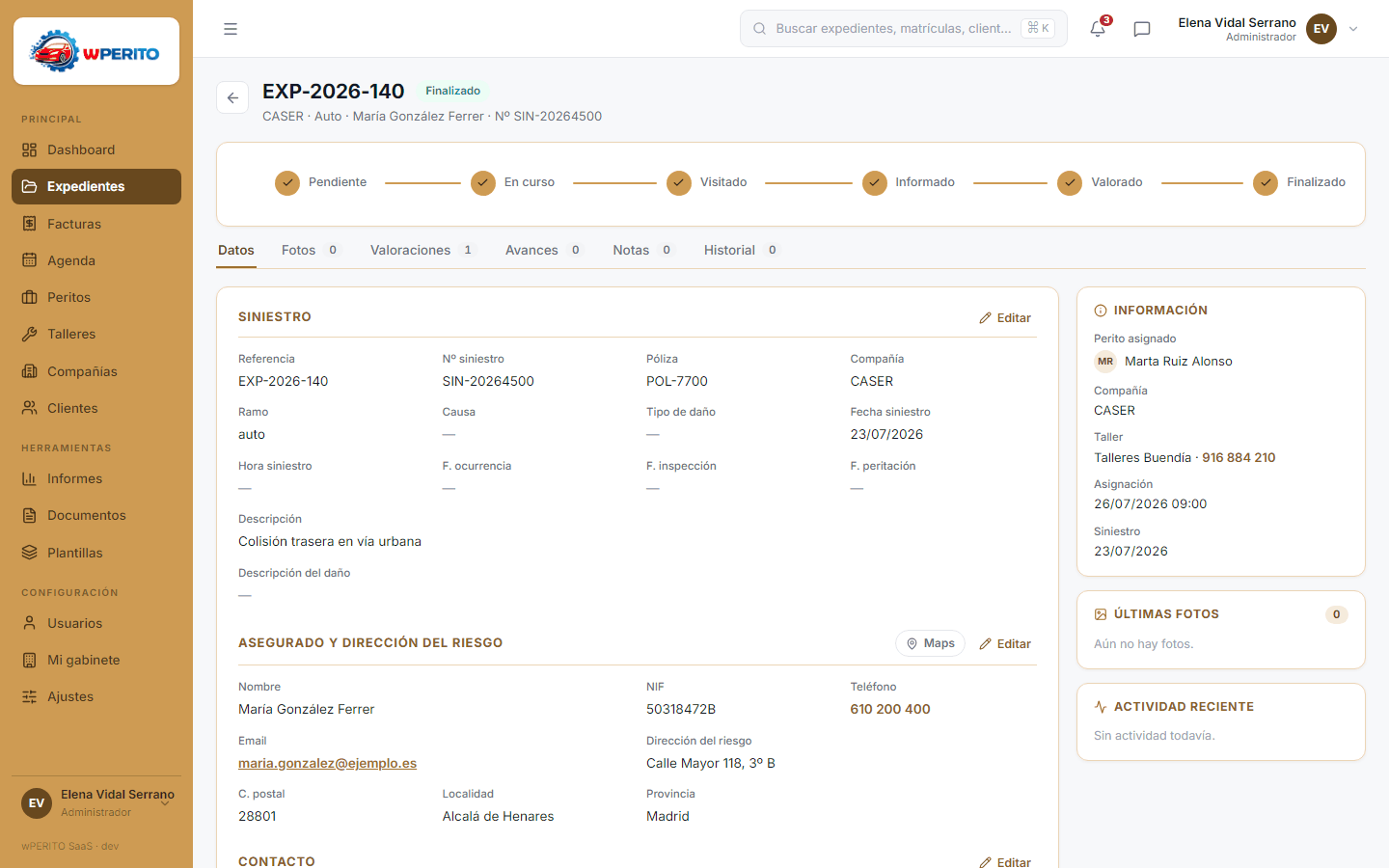Screen dimensions: 1389x868
Task: Click the EV user avatar in header
Action: click(1321, 29)
